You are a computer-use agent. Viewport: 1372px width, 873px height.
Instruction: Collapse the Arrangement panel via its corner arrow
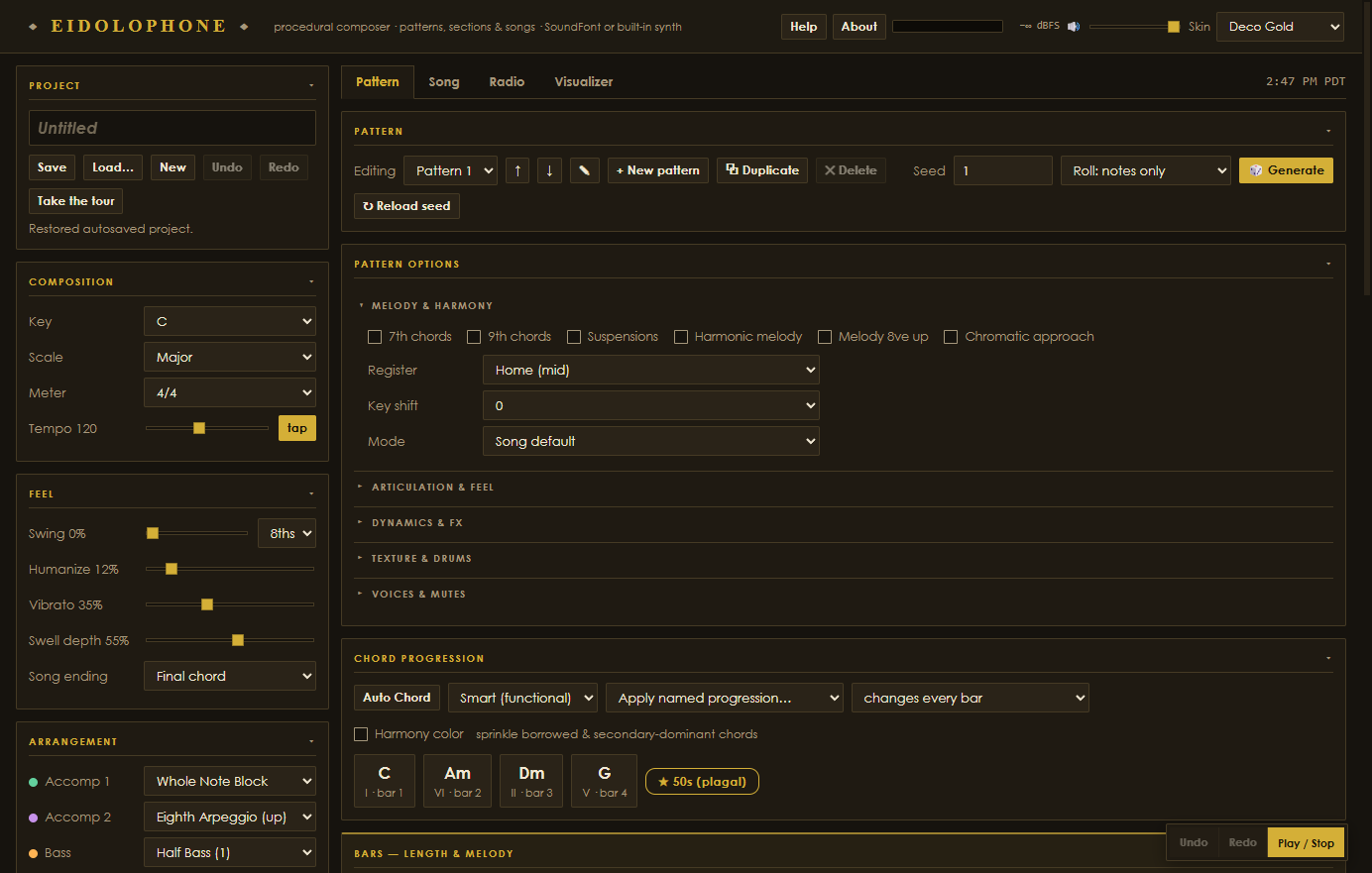[x=311, y=741]
